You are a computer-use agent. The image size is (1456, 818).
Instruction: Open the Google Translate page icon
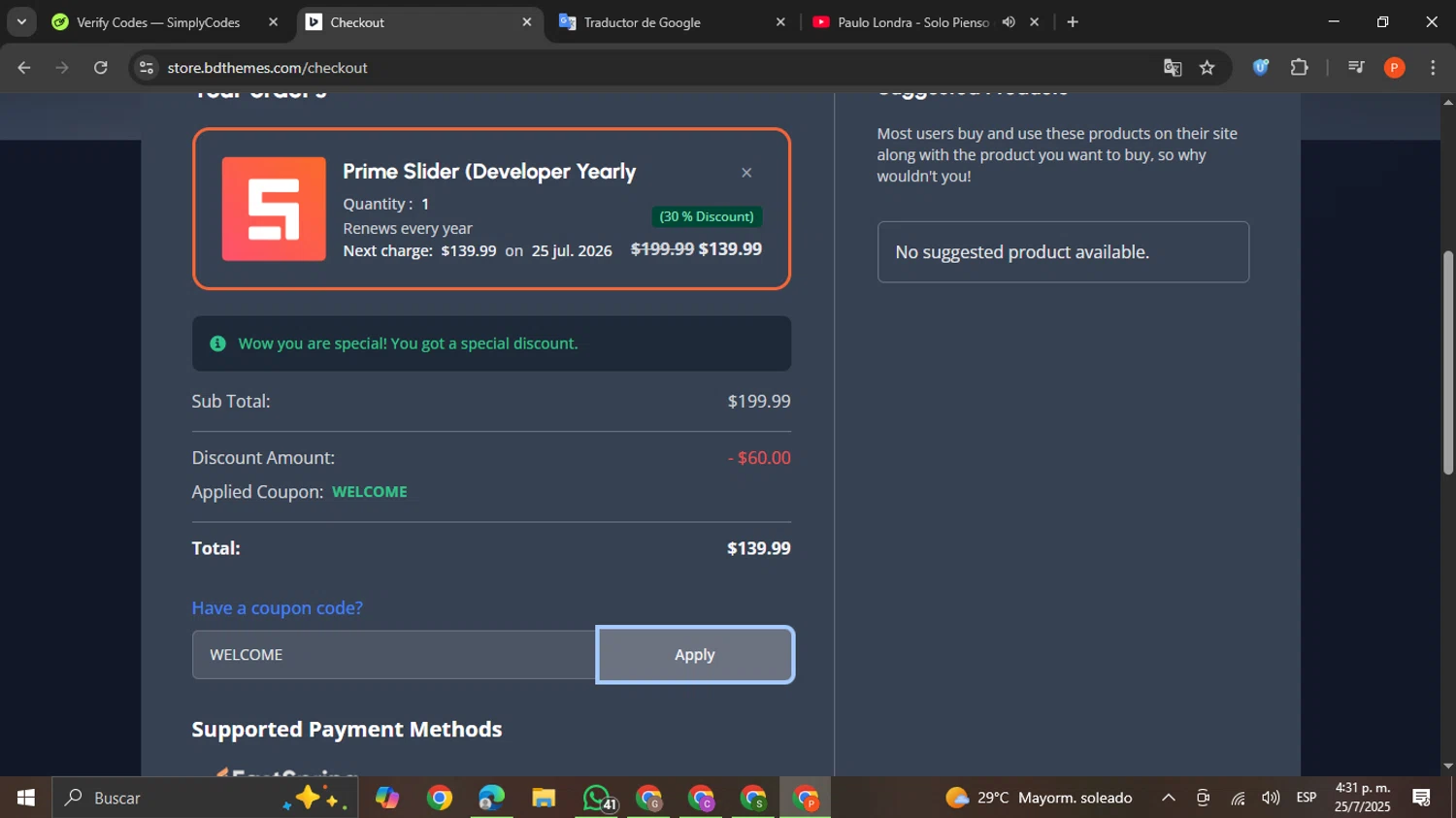[x=1173, y=68]
